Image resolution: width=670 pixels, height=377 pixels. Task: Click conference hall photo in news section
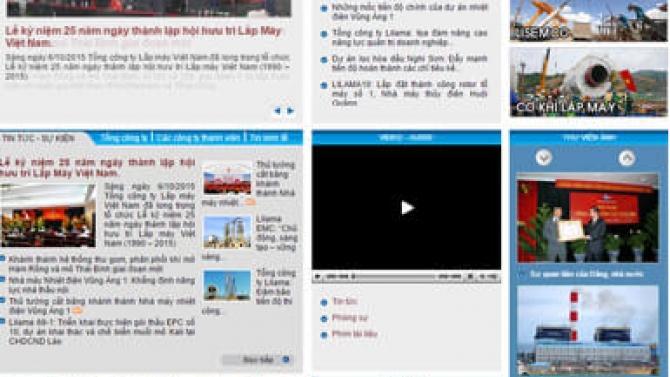click(x=48, y=215)
